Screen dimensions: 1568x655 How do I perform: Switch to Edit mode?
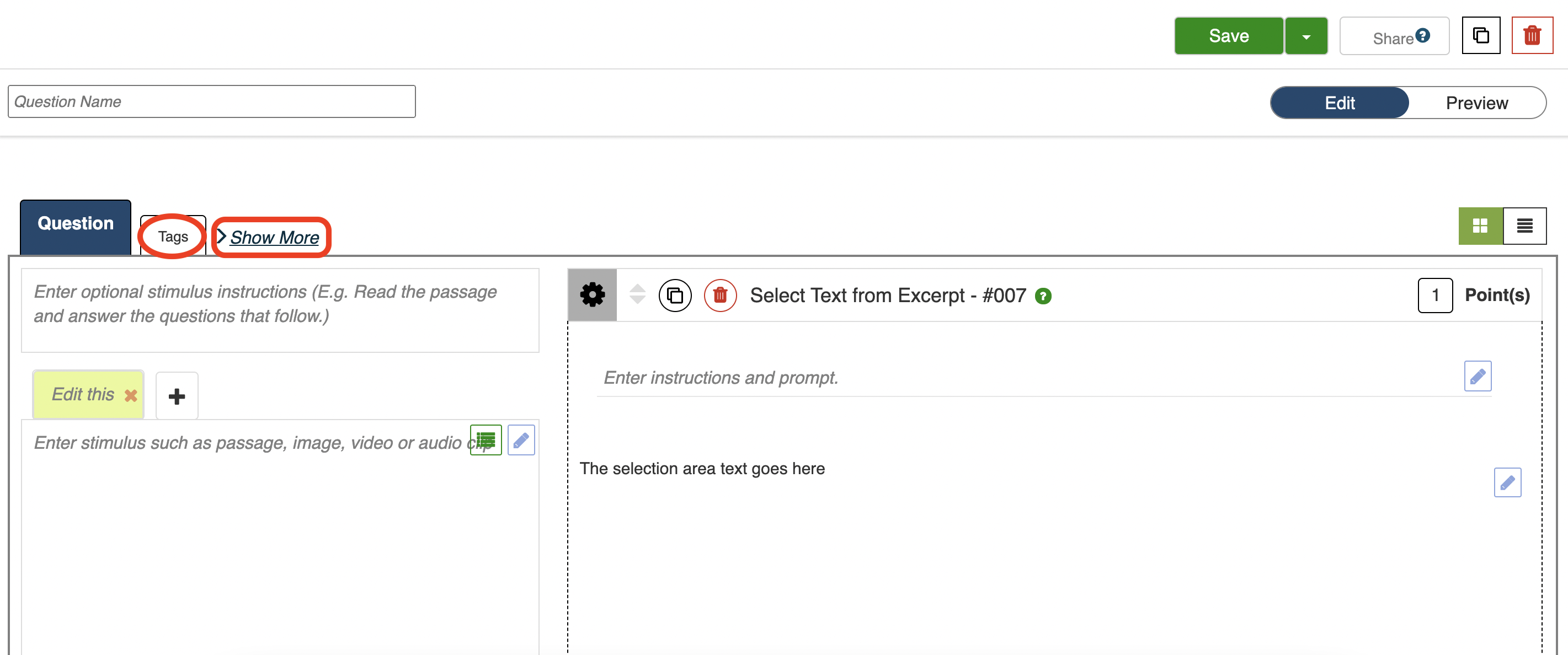[1339, 103]
